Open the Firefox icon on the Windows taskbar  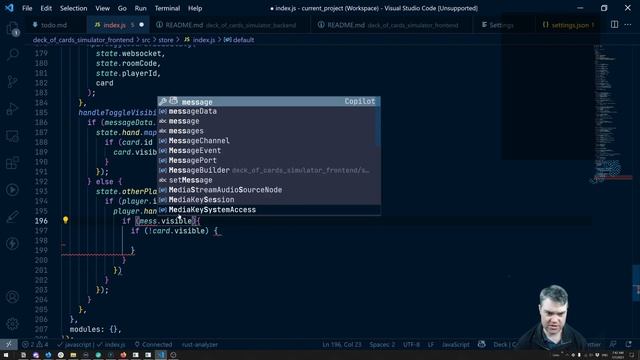(x=123, y=355)
